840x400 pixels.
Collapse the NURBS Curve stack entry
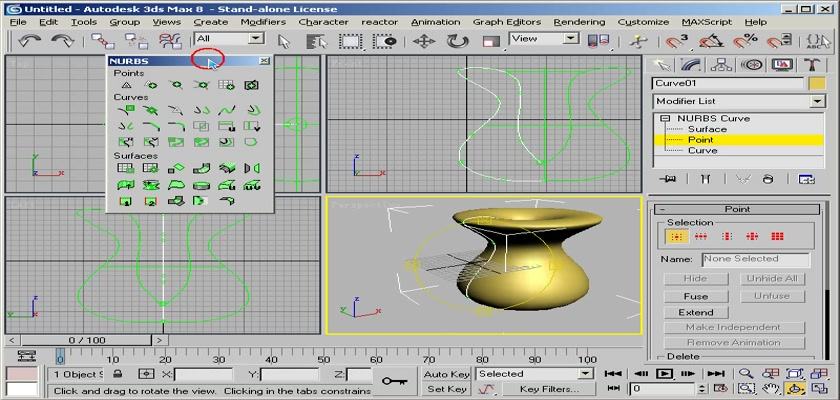[666, 118]
